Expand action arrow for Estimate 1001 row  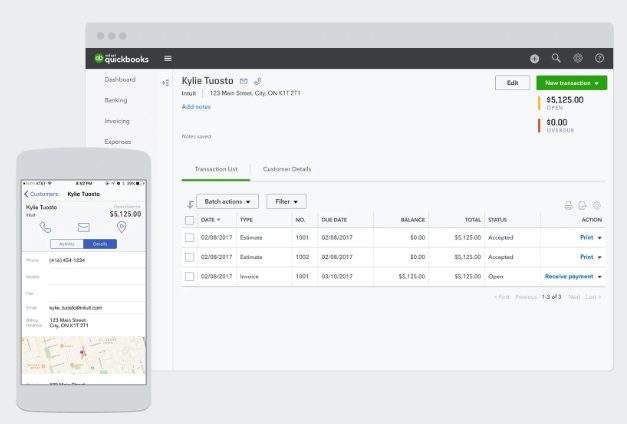(x=600, y=238)
